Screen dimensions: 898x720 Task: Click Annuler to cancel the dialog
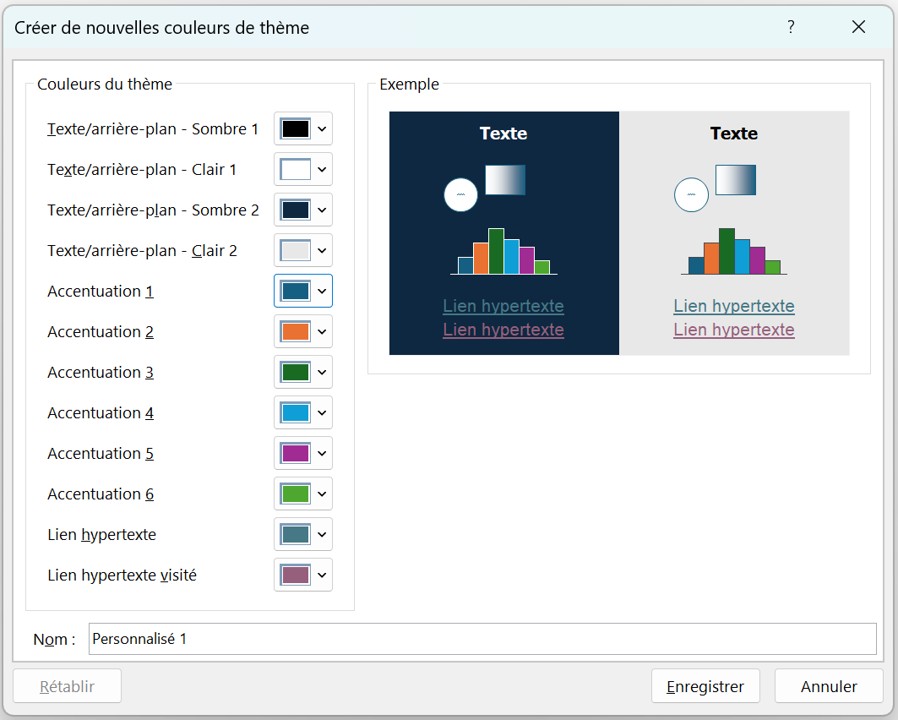828,687
